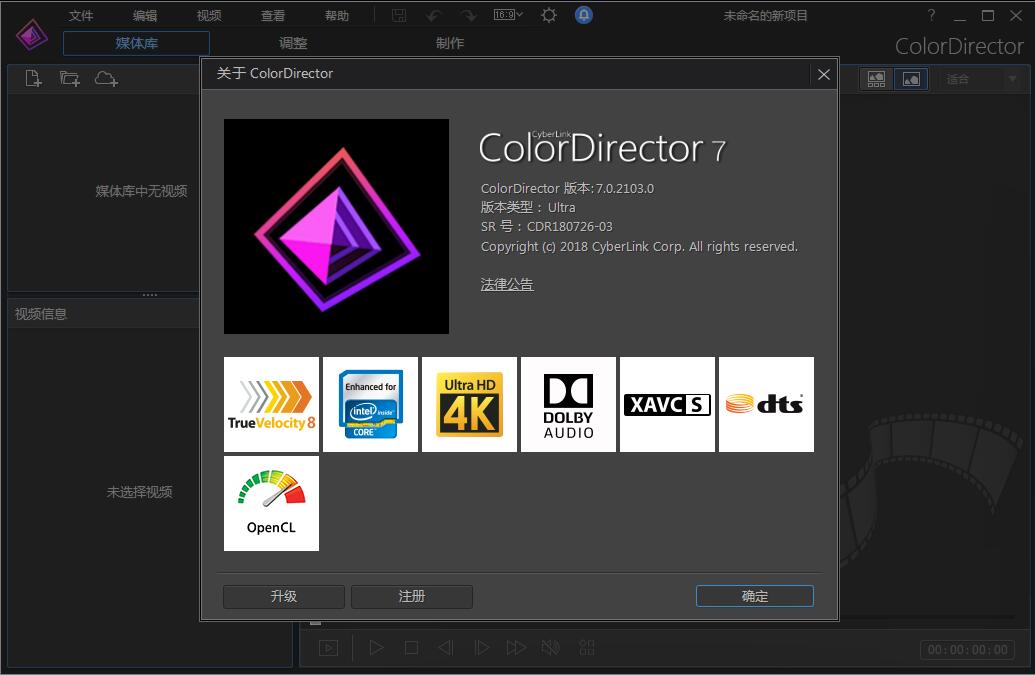Import a media folder into the library
Image resolution: width=1035 pixels, height=675 pixels.
[69, 78]
